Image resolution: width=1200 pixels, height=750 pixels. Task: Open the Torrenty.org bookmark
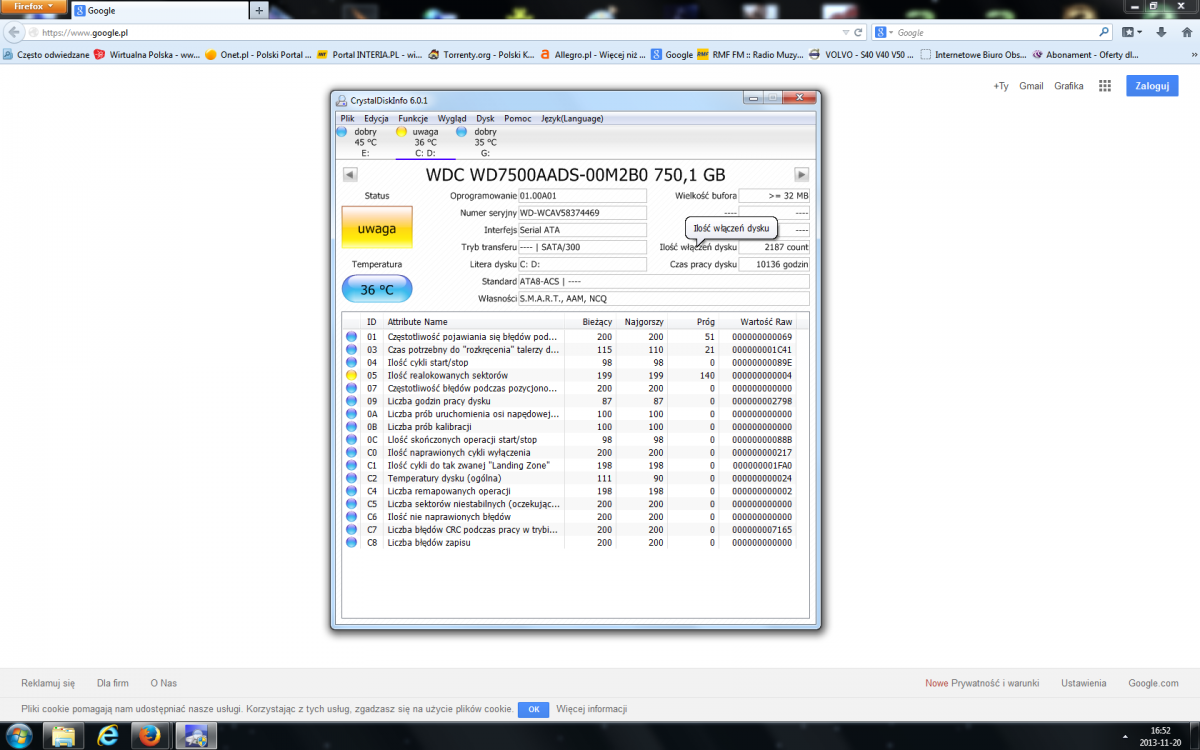point(482,55)
